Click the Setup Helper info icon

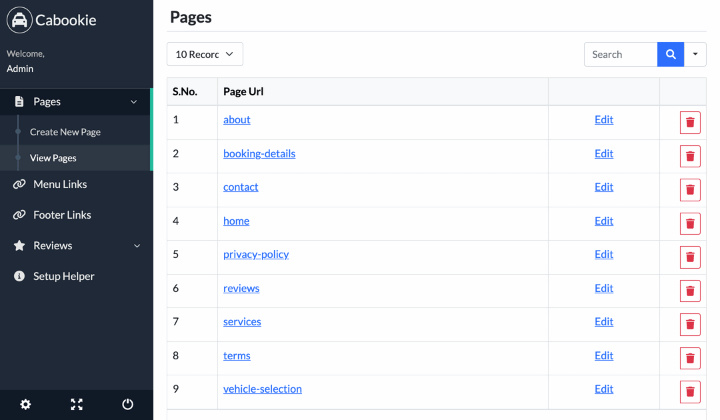19,276
